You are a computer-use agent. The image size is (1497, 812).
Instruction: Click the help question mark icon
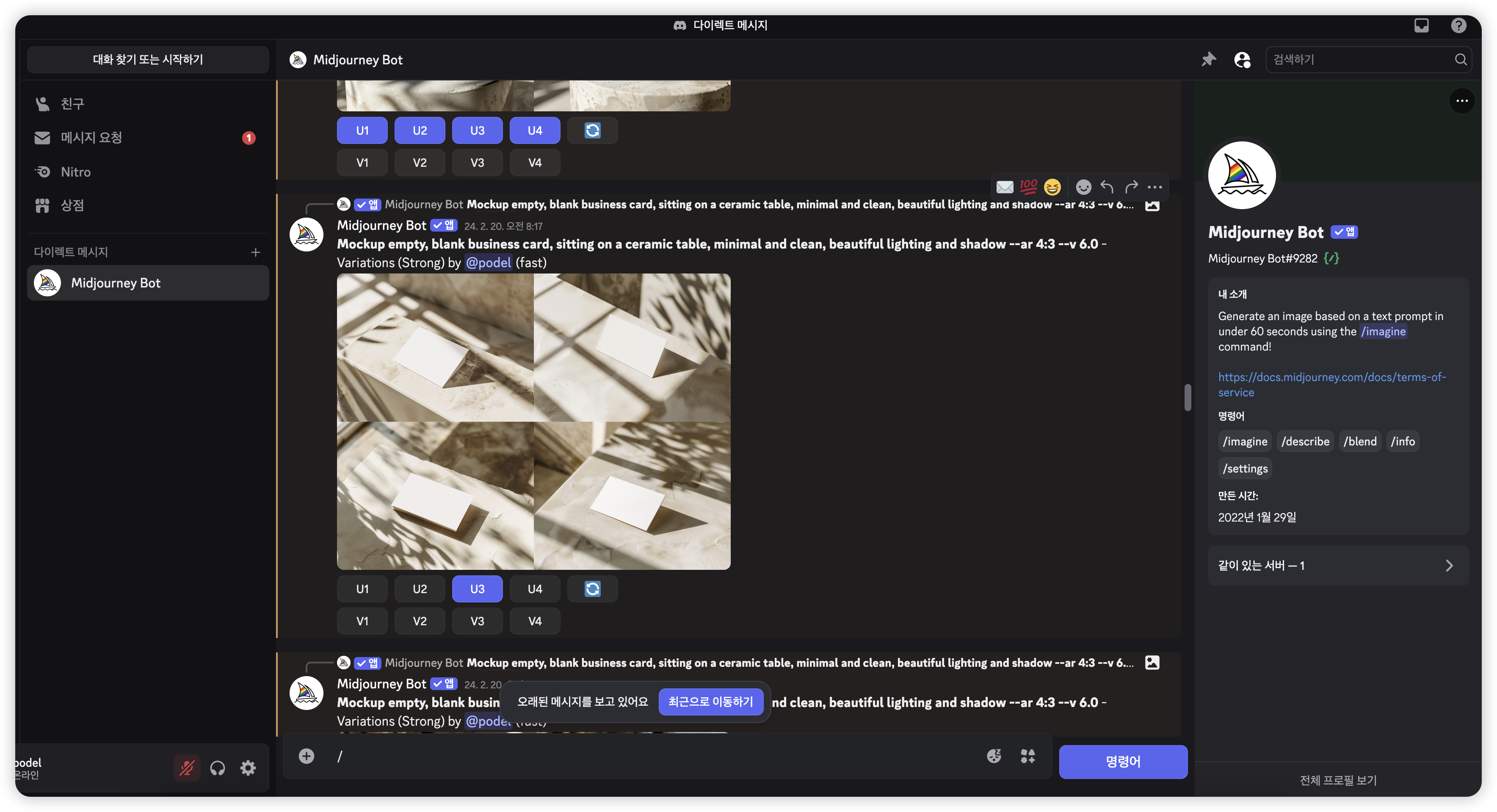pos(1458,25)
